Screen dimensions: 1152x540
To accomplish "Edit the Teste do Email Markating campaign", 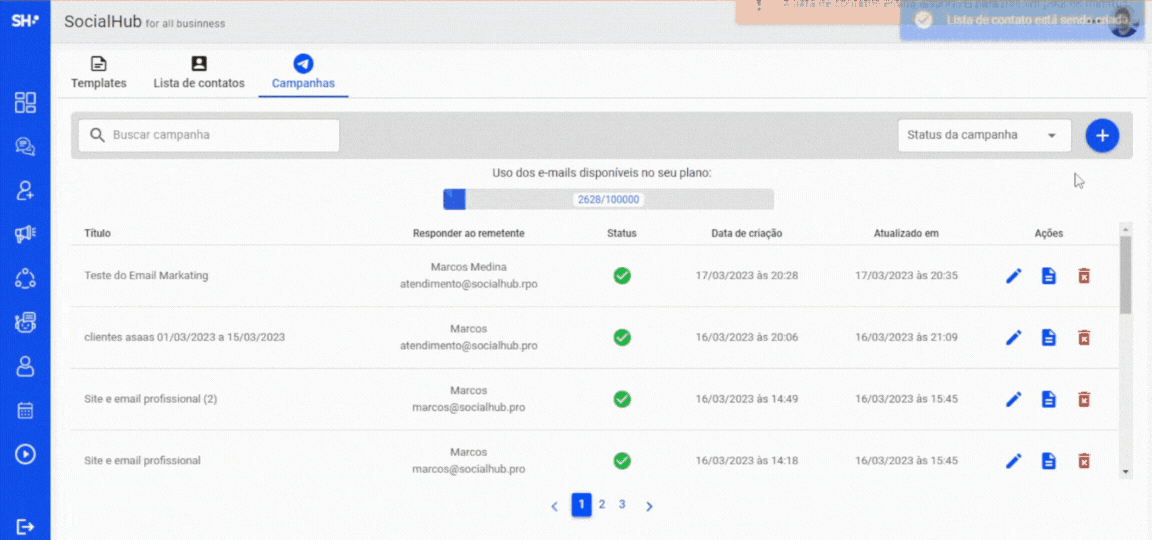I will pos(1014,276).
